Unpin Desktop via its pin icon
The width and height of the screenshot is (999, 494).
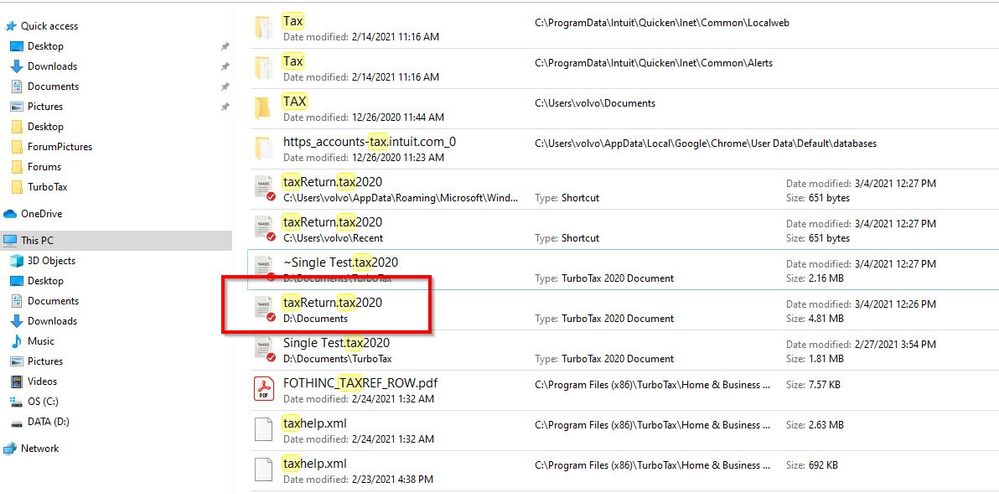click(x=224, y=47)
